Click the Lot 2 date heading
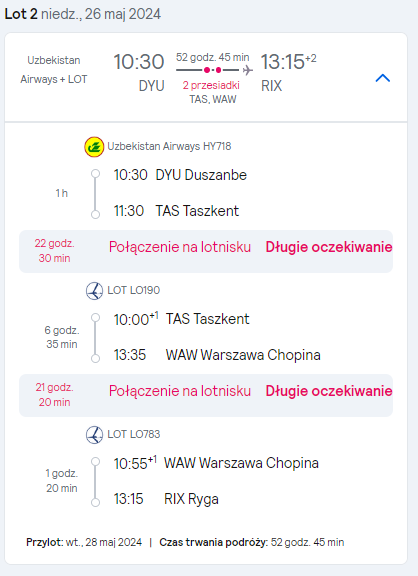This screenshot has width=418, height=576. coord(83,14)
